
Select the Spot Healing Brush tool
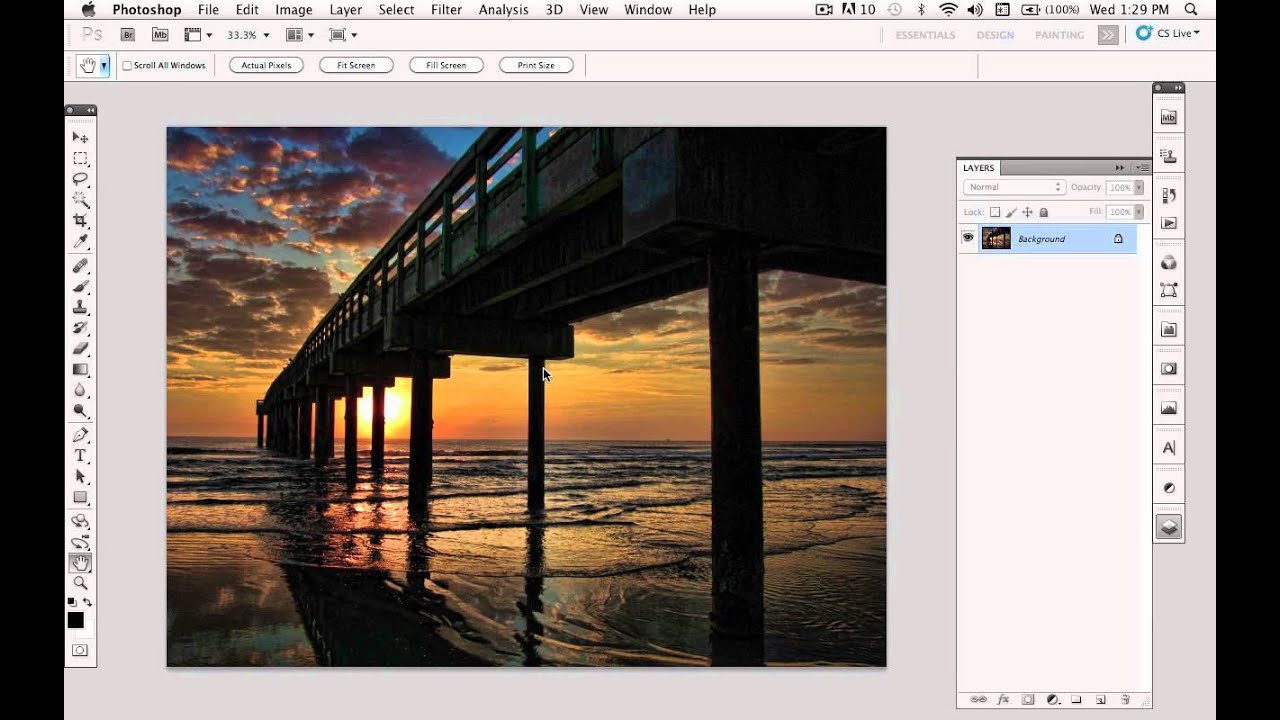click(80, 266)
